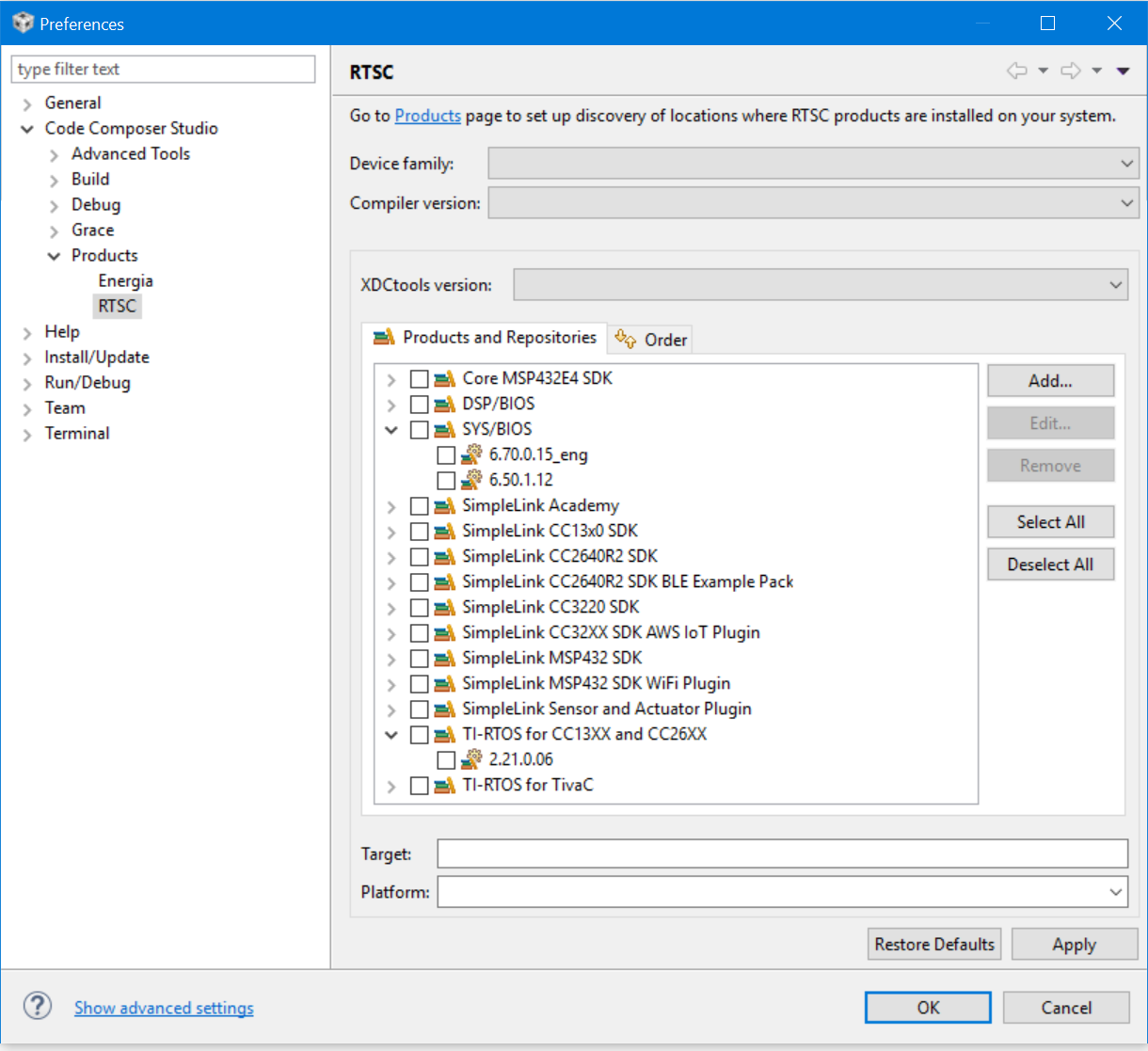Click the SimpleLink CC3220 SDK icon
The image size is (1148, 1051).
coord(445,607)
